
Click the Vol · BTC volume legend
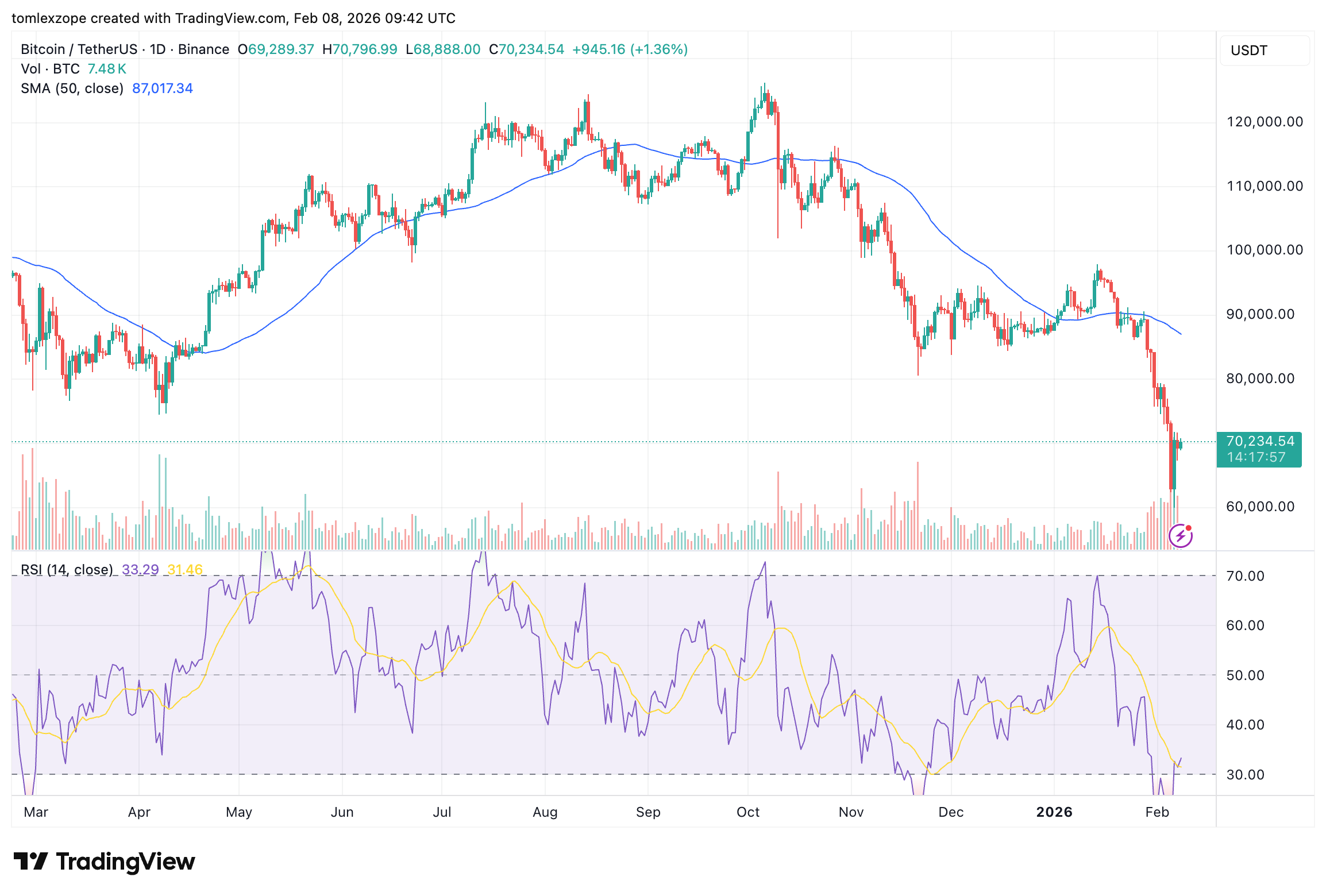[51, 68]
